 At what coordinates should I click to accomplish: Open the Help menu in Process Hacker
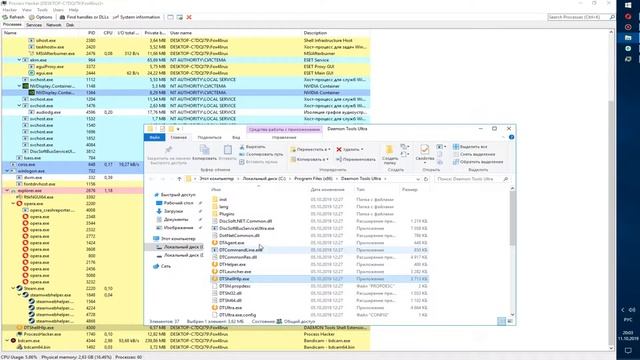coord(73,9)
